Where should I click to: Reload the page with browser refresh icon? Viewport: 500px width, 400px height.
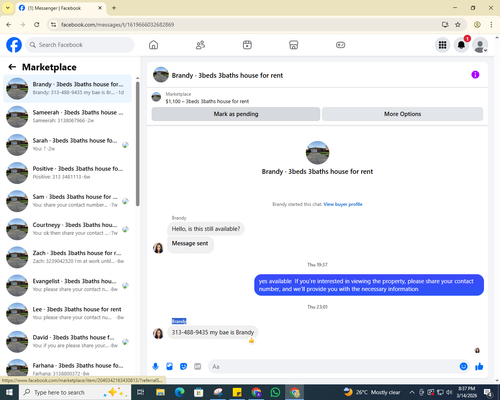coord(37,24)
